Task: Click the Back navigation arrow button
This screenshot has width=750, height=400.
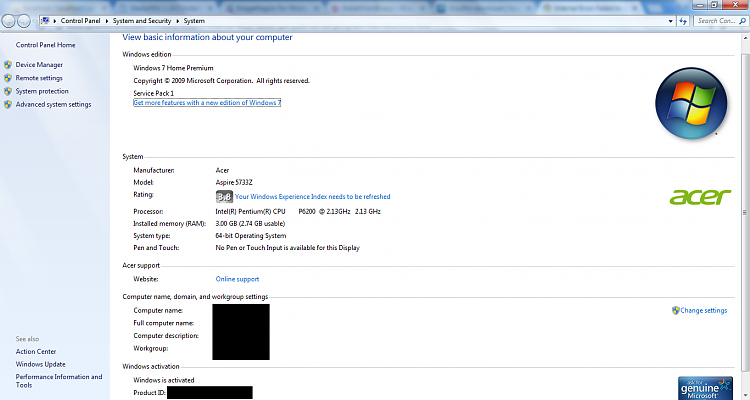Action: pos(9,21)
